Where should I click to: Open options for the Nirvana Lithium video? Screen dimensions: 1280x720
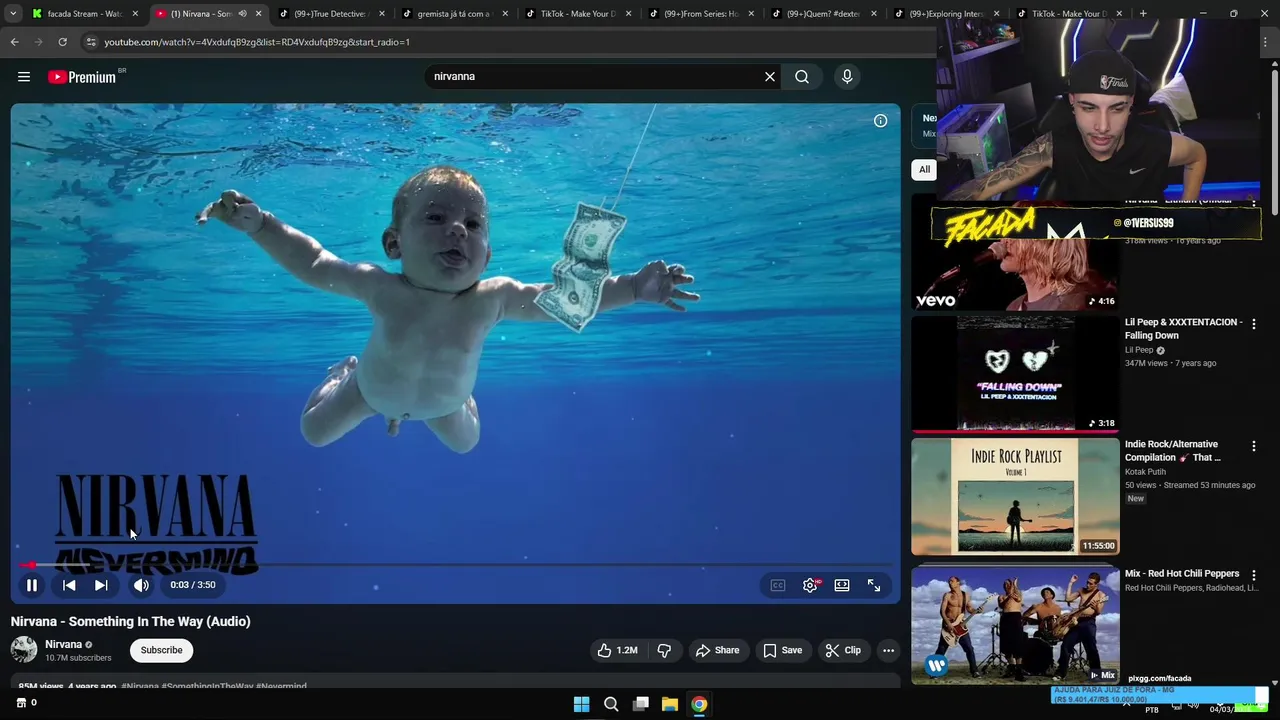(1254, 202)
